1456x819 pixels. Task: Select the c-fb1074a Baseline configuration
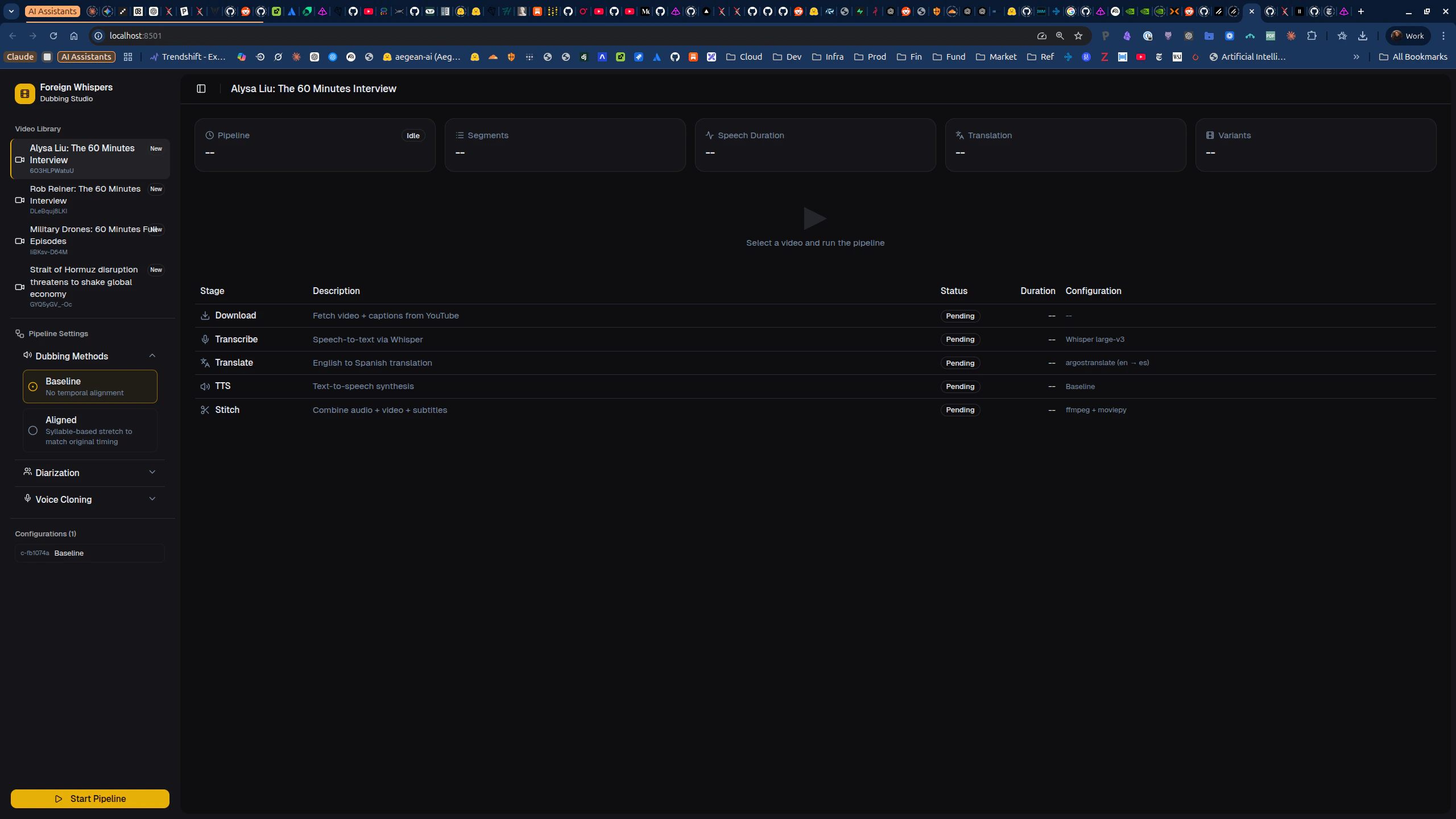coord(90,553)
